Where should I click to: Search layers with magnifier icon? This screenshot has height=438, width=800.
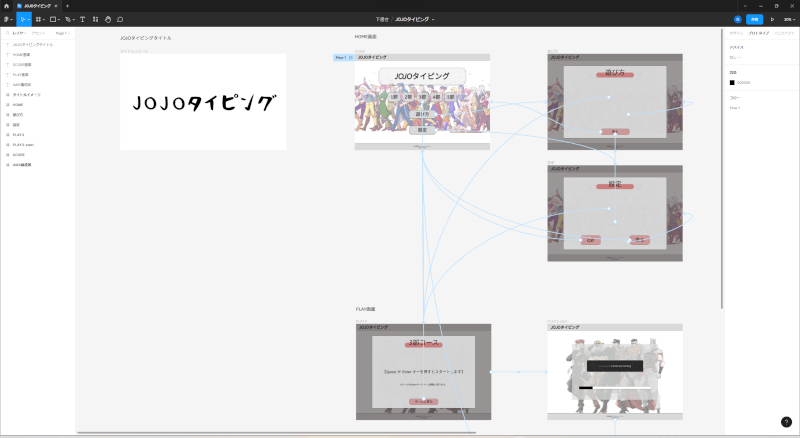[x=7, y=33]
